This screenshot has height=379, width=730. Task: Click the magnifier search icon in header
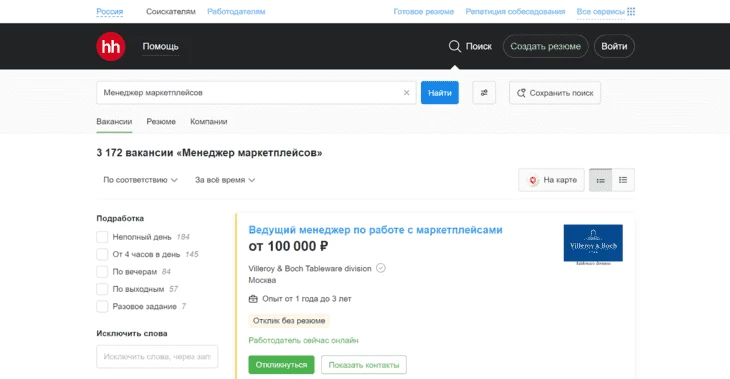[x=454, y=46]
